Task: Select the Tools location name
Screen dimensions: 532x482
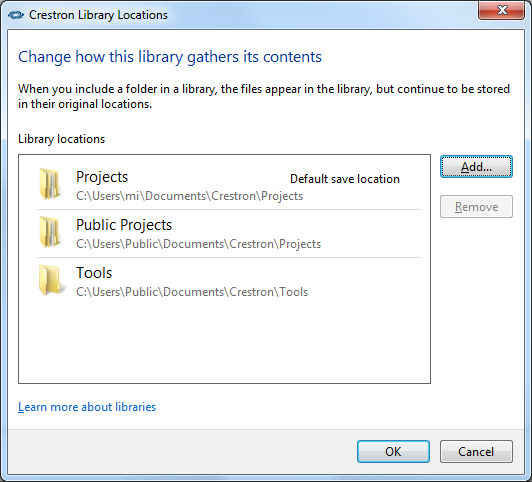Action: coord(94,273)
